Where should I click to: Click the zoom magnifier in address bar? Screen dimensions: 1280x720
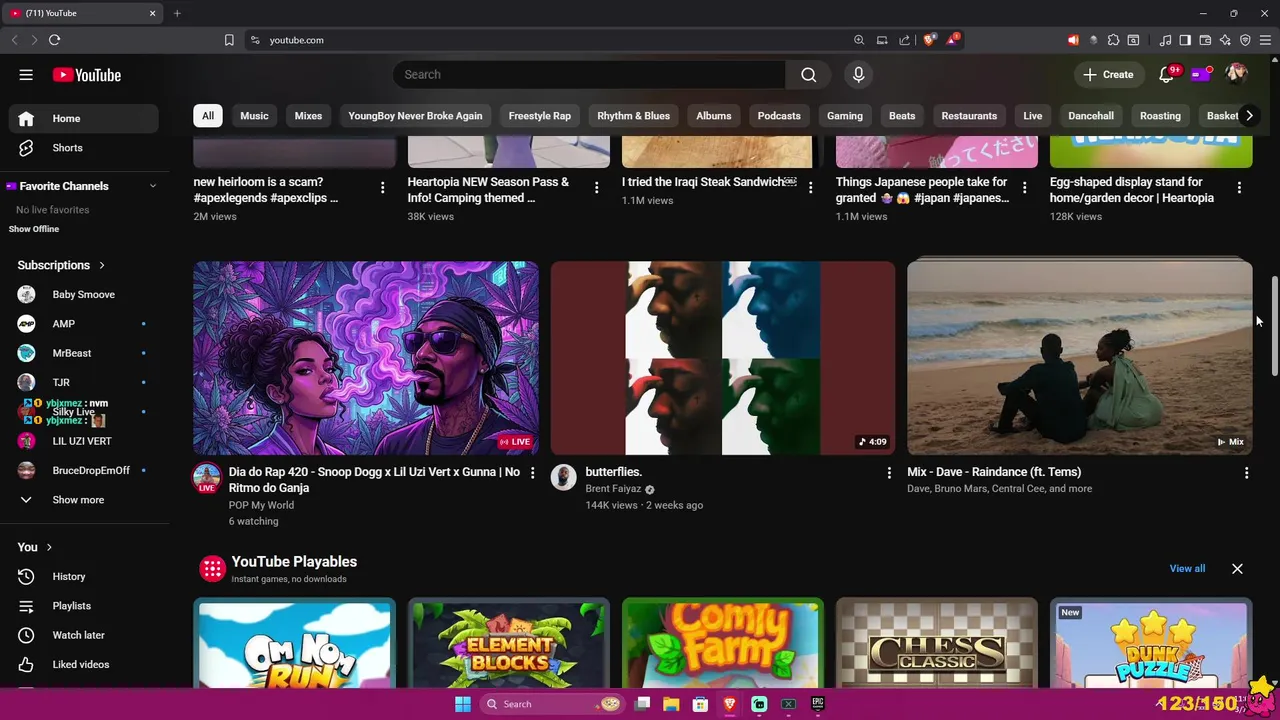coord(859,40)
